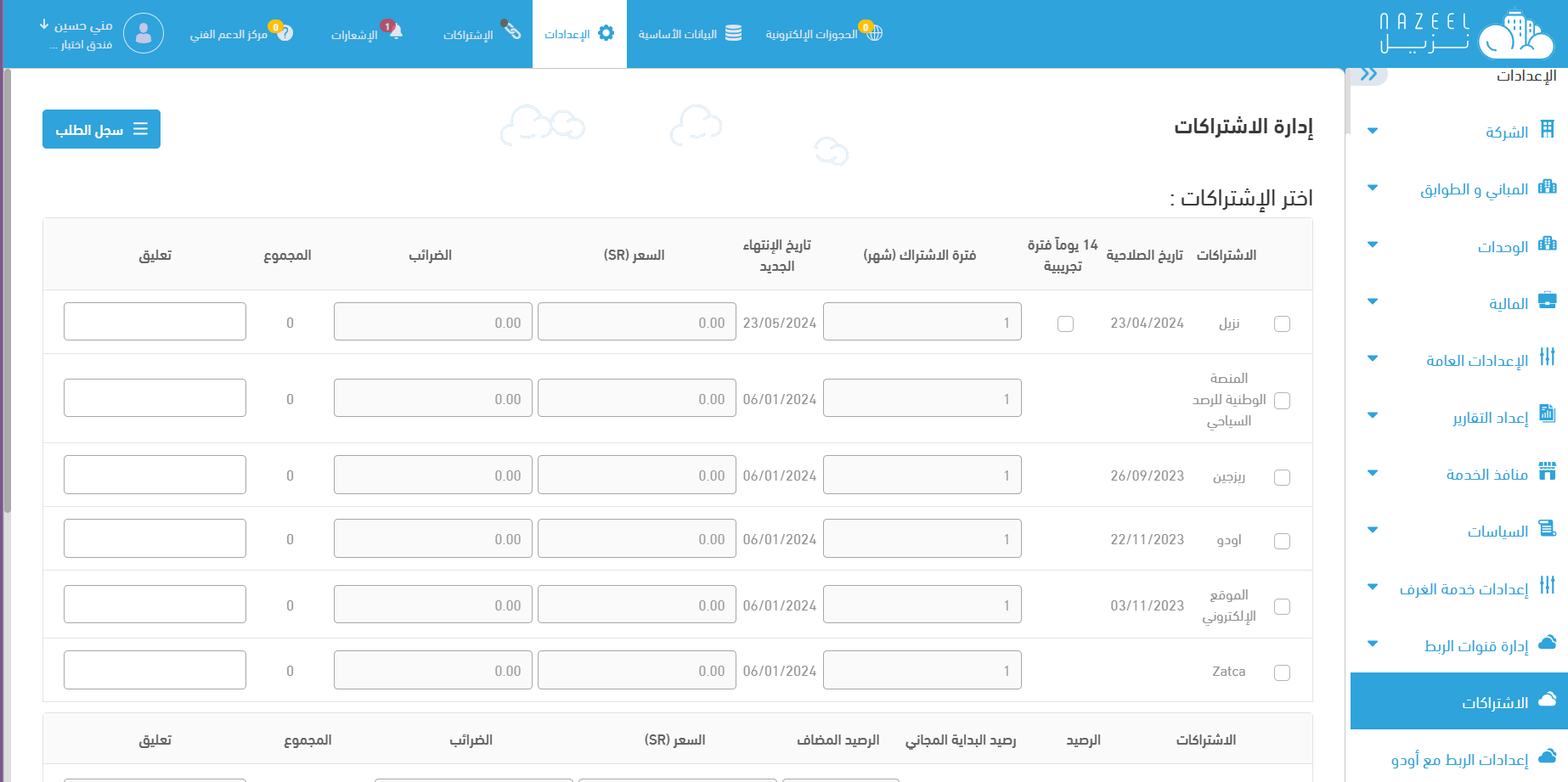Enable the 14-day trial period checkbox

(1065, 323)
